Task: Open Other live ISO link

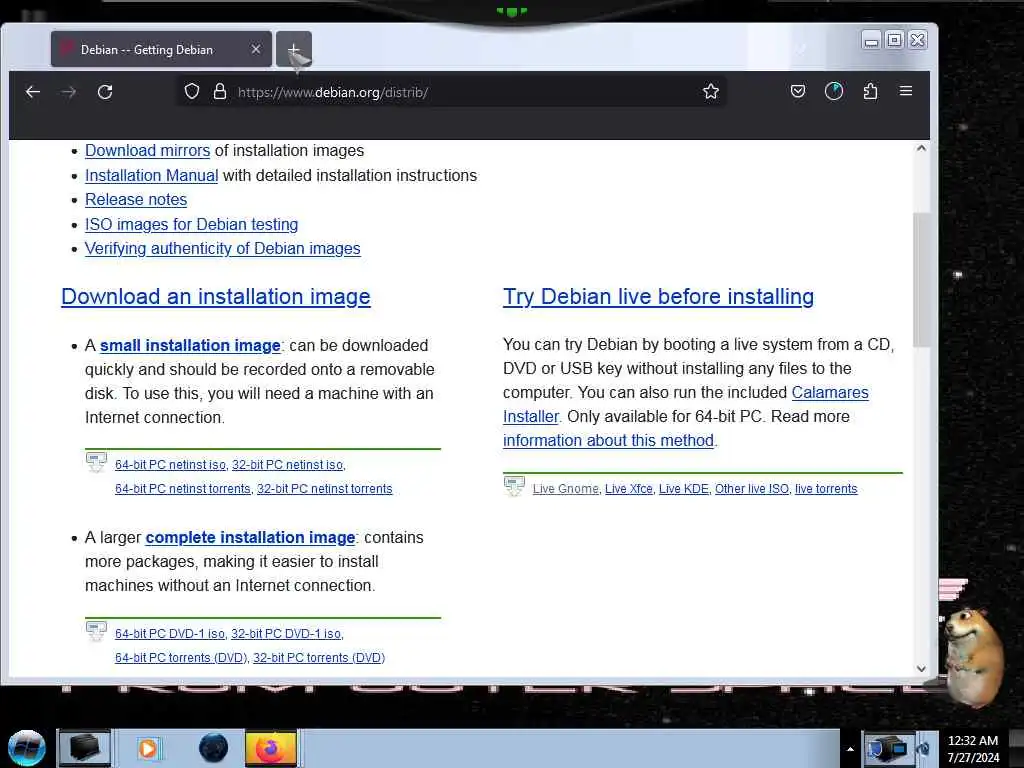Action: click(x=752, y=489)
